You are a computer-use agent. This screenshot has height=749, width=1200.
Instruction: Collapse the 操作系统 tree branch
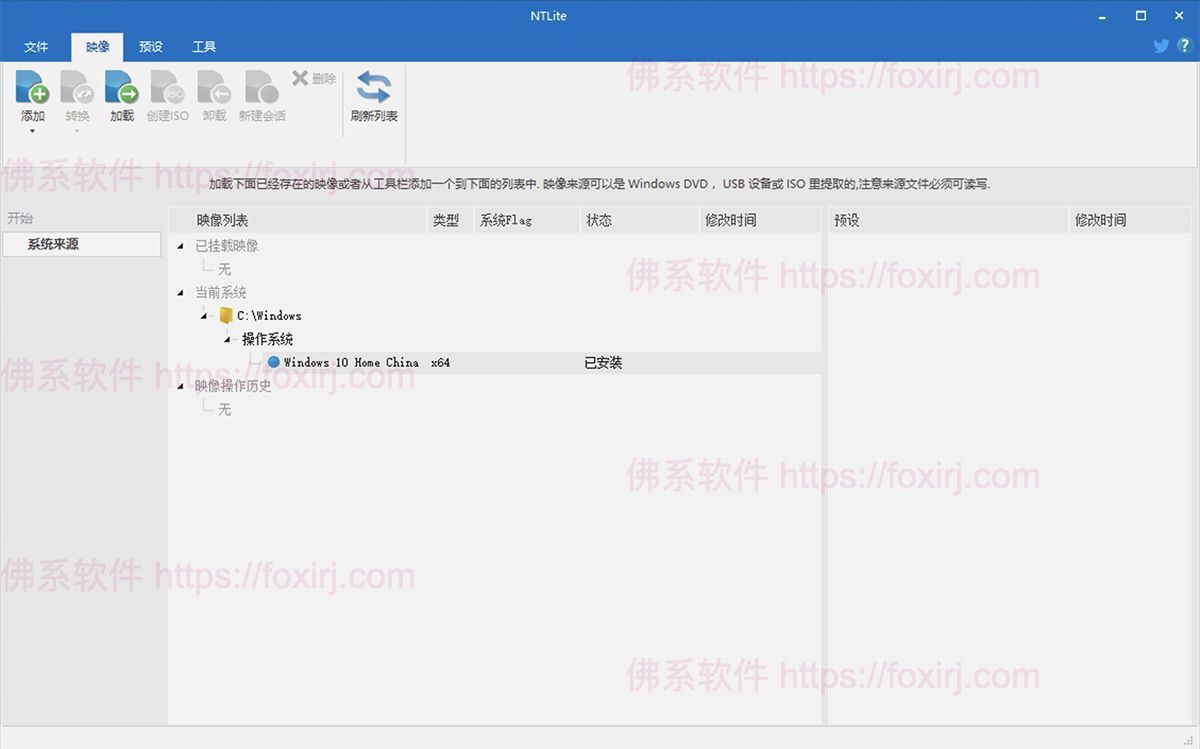(x=228, y=338)
